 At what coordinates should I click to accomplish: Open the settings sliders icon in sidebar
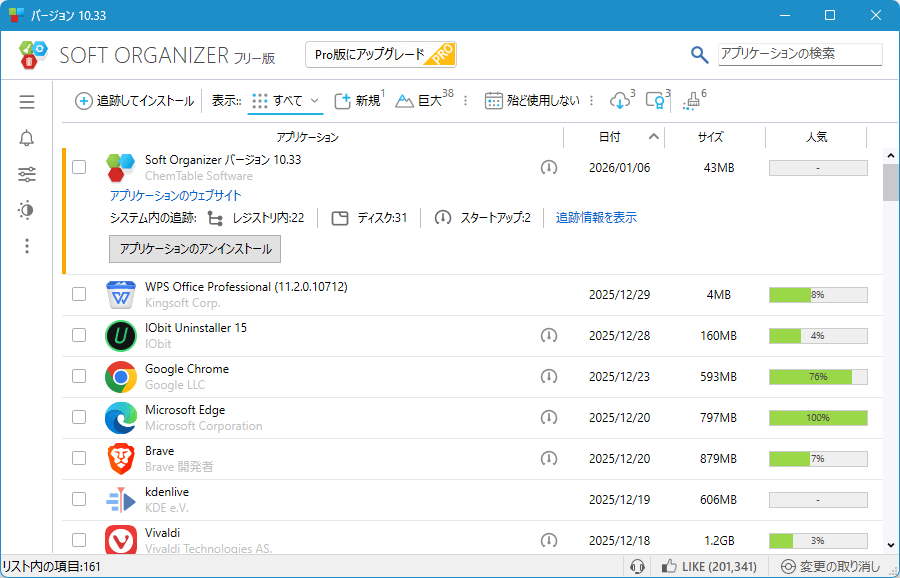click(x=27, y=175)
